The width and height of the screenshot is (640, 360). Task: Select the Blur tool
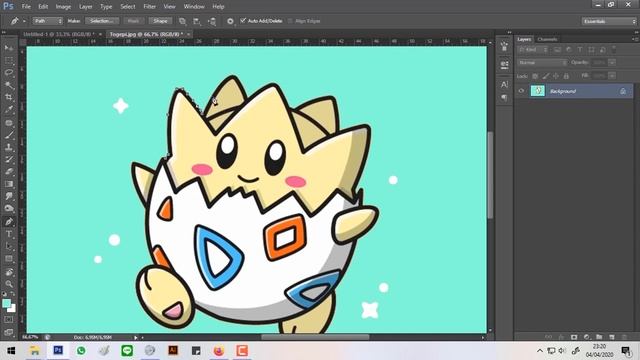pos(9,196)
